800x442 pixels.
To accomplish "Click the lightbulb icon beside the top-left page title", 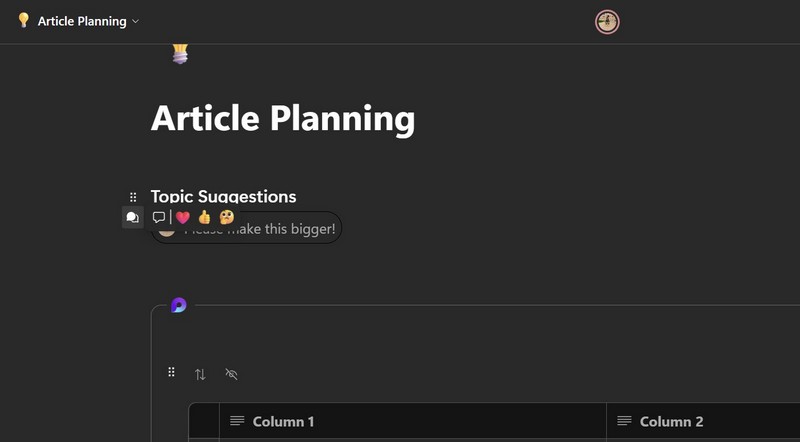I will coord(24,20).
